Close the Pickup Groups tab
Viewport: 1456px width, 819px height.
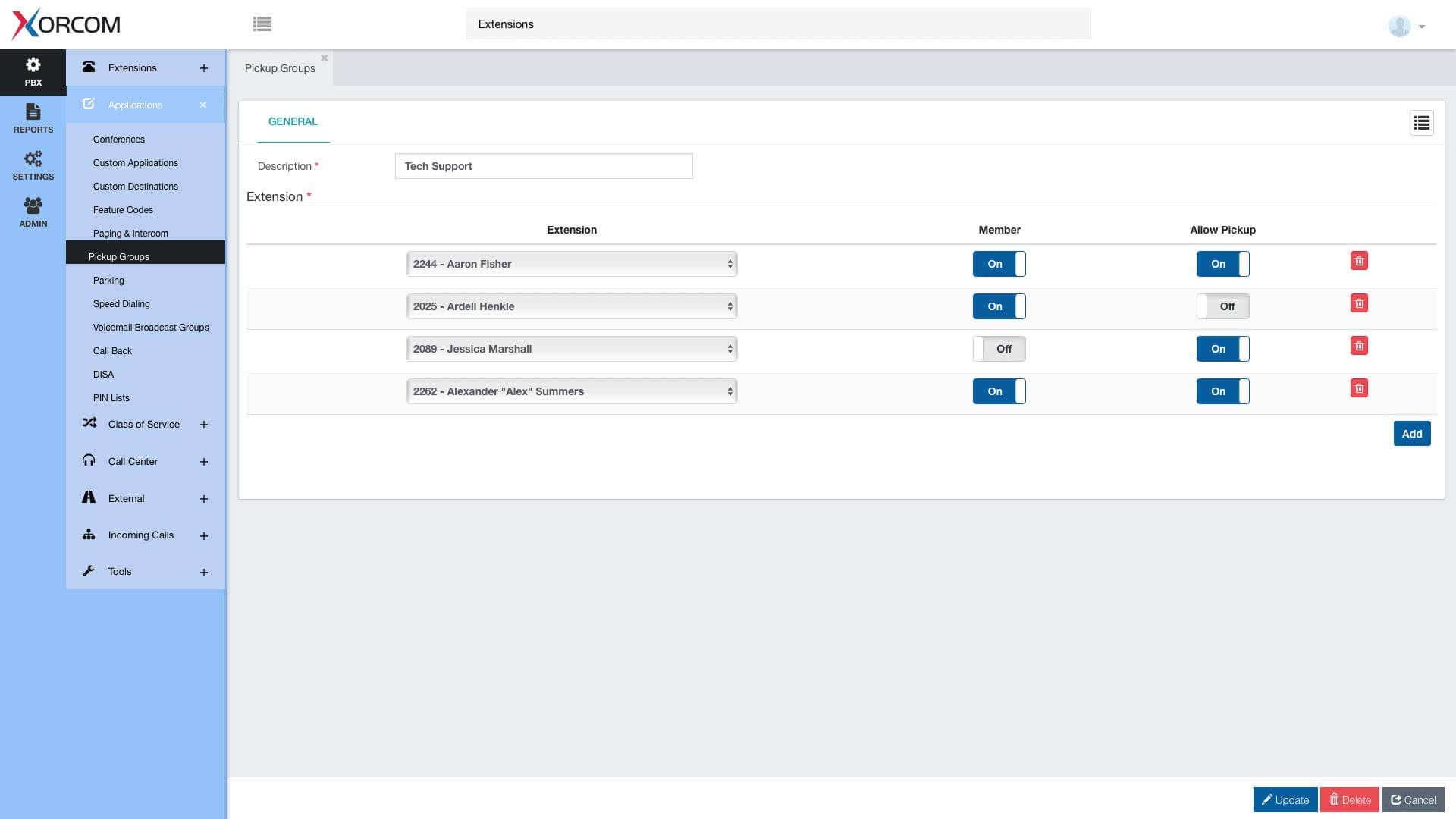tap(324, 58)
